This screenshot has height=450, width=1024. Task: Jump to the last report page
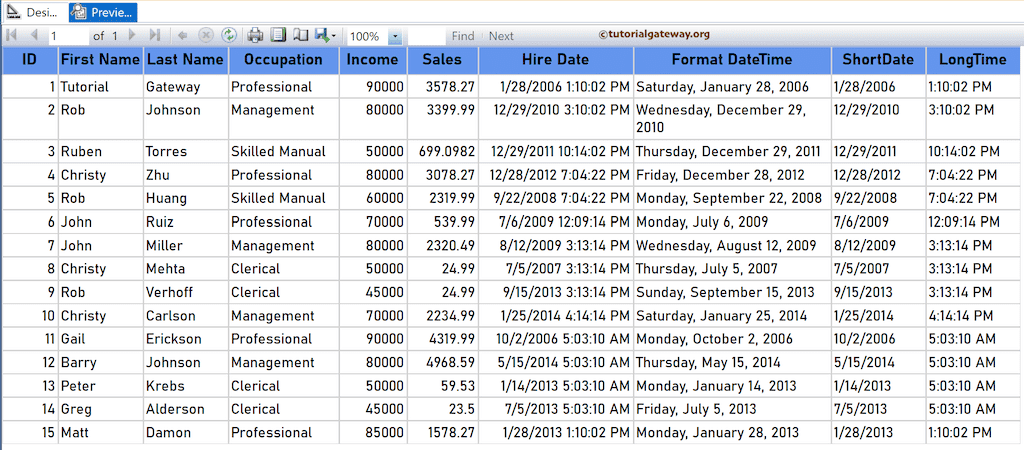(154, 36)
